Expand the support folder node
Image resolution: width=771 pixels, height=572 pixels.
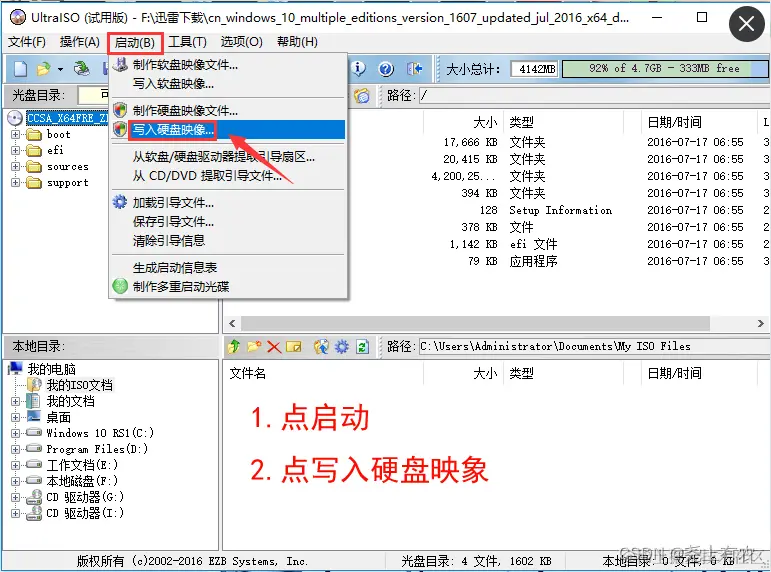(15, 182)
